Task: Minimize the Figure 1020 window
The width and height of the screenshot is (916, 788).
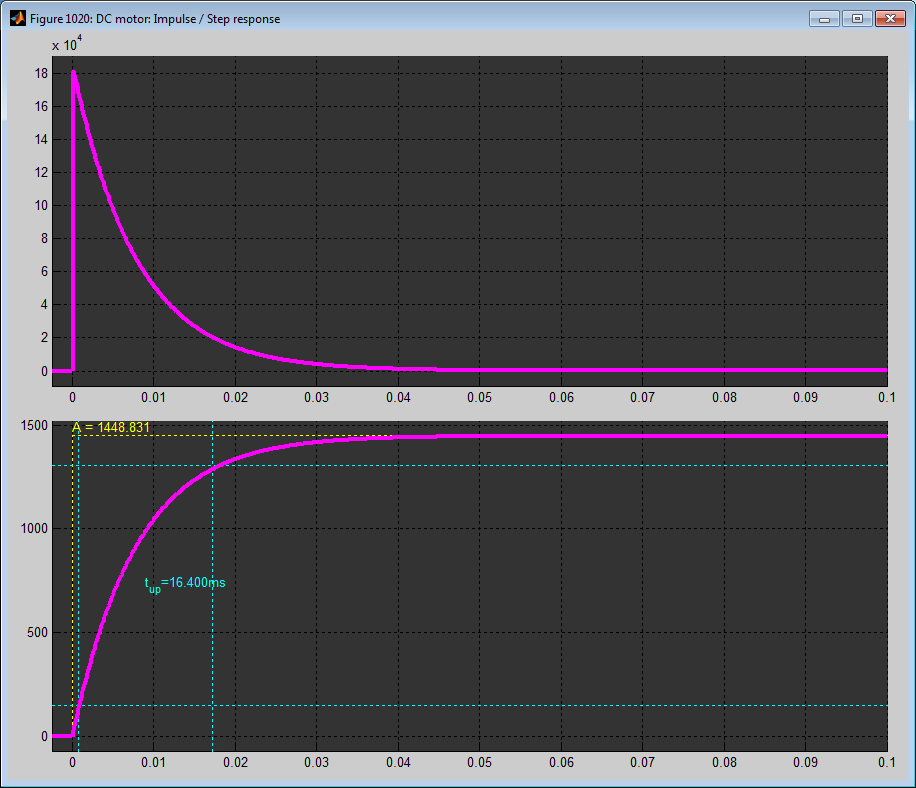Action: tap(824, 19)
